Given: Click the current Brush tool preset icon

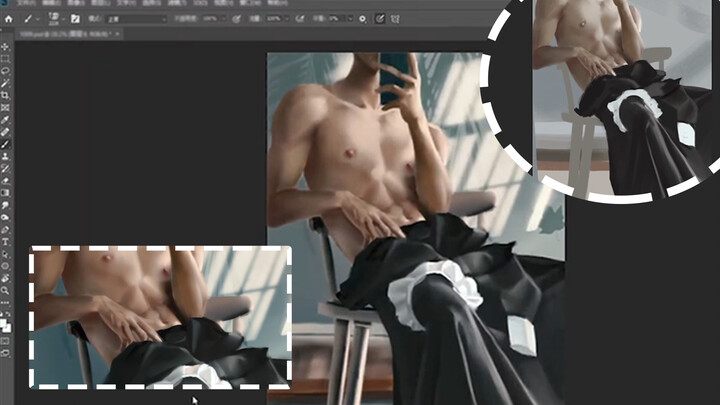Looking at the screenshot, I should [x=28, y=19].
